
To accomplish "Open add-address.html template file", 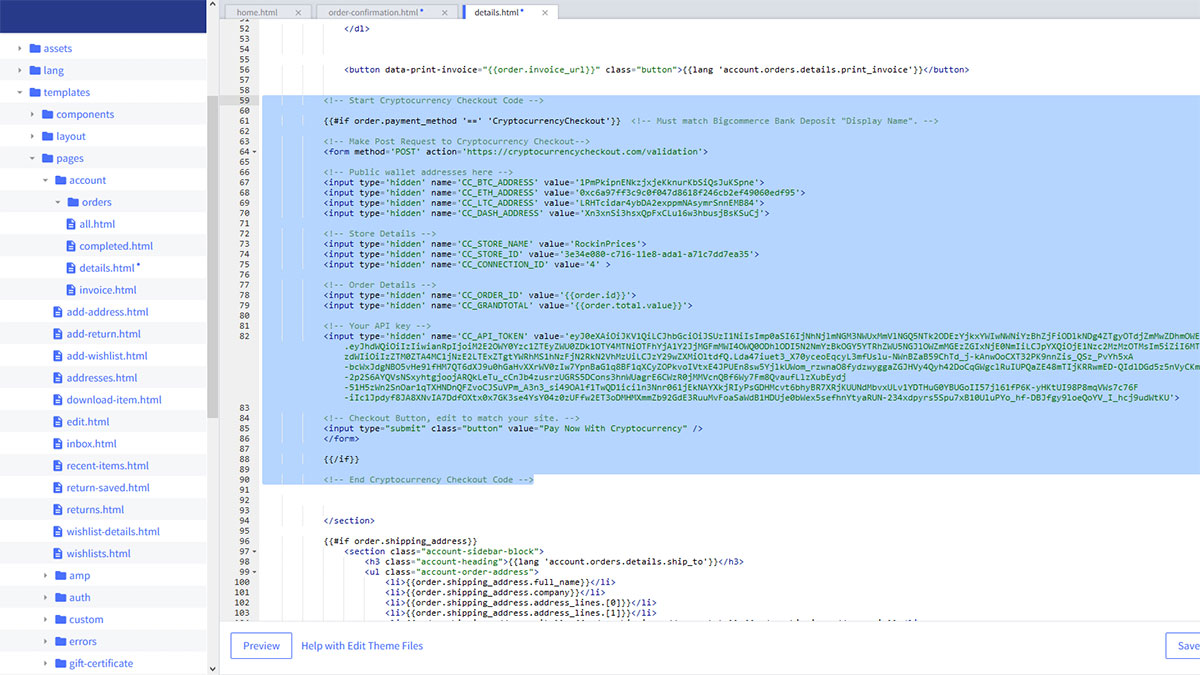I will coord(107,312).
